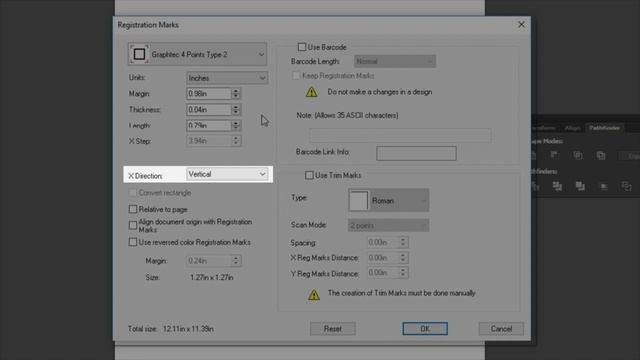Open the Barcode Length dropdown
The width and height of the screenshot is (640, 360).
[x=395, y=61]
